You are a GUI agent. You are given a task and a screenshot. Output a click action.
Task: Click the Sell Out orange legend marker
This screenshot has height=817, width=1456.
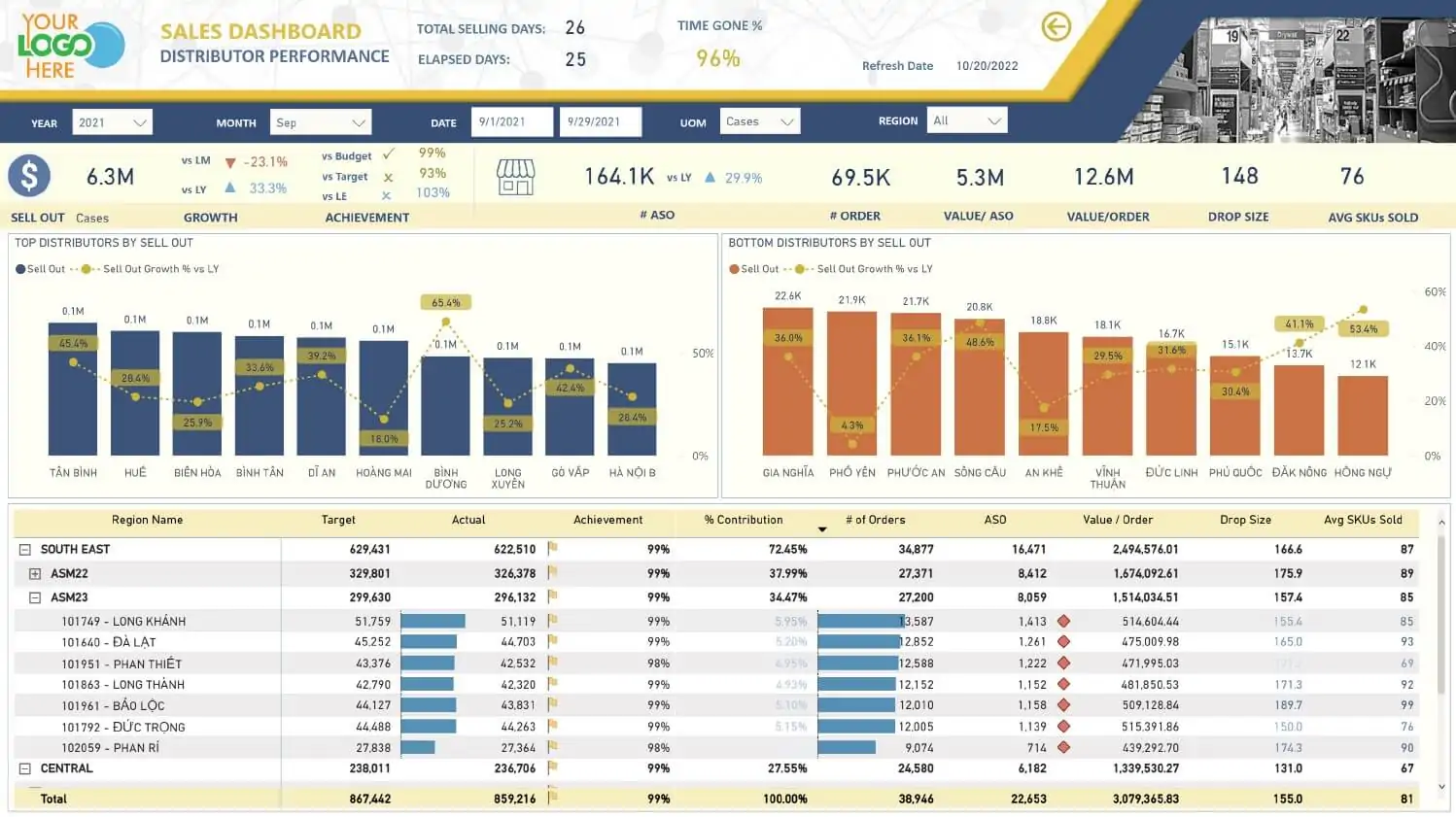[x=734, y=269]
